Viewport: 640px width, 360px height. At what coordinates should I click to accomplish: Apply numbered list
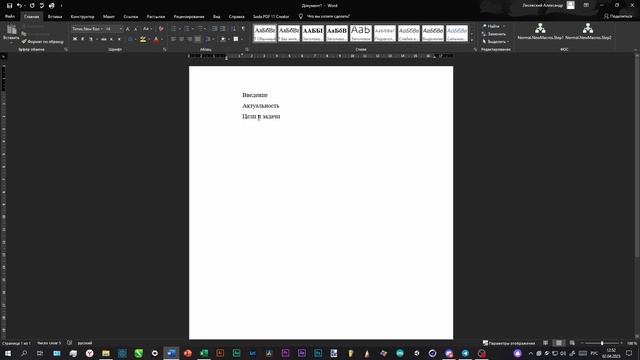coord(187,29)
